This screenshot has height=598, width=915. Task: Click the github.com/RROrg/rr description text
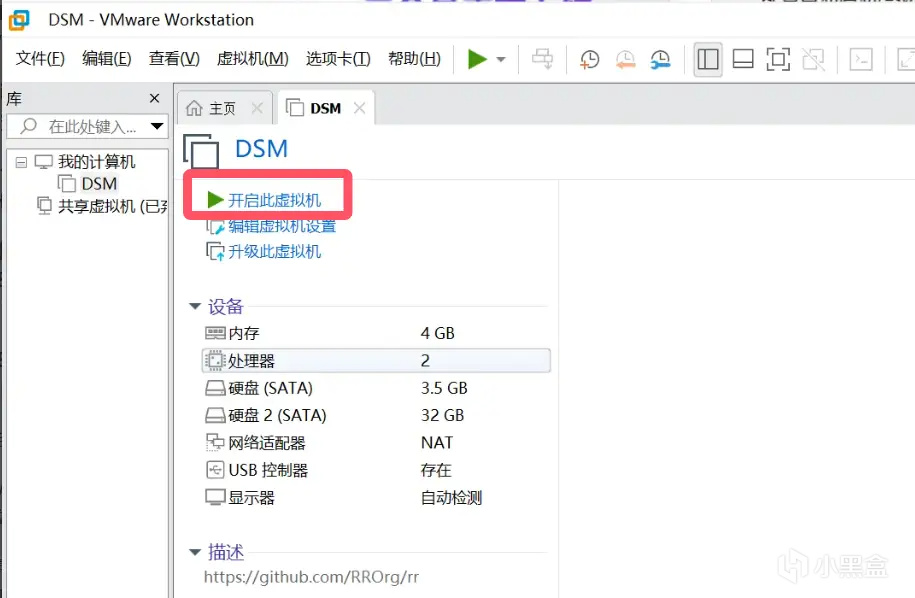[311, 577]
